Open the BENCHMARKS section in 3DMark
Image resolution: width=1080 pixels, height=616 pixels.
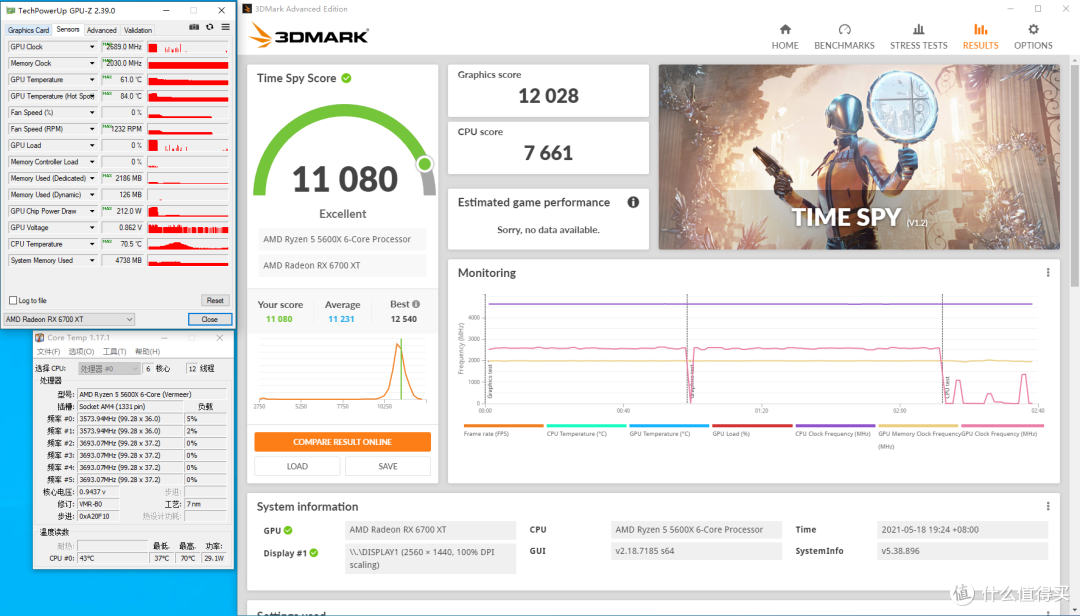(844, 37)
